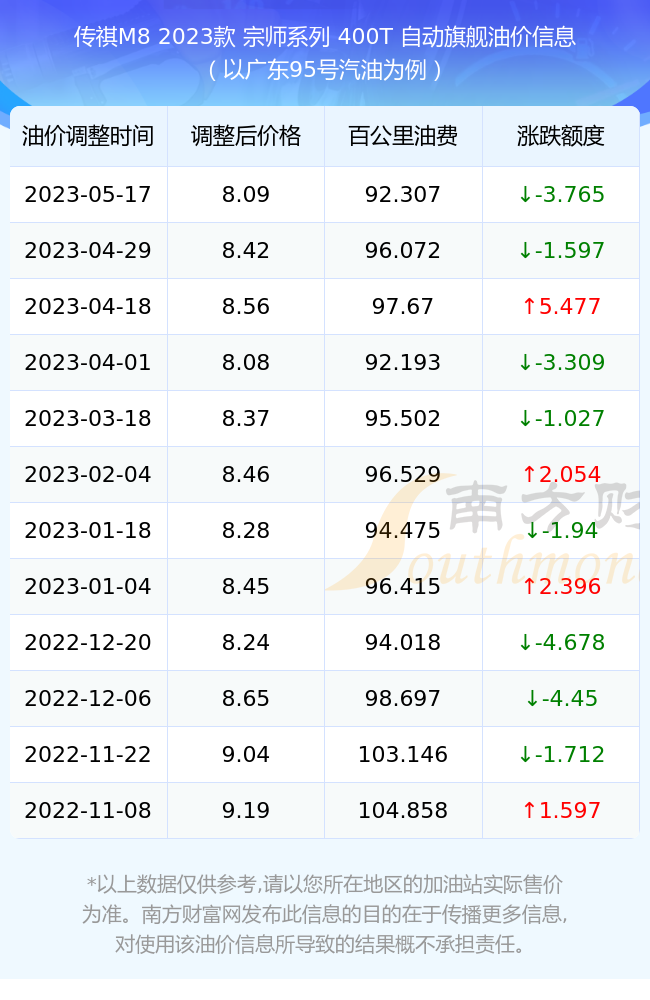Select the price value 9.19

pyautogui.click(x=246, y=811)
